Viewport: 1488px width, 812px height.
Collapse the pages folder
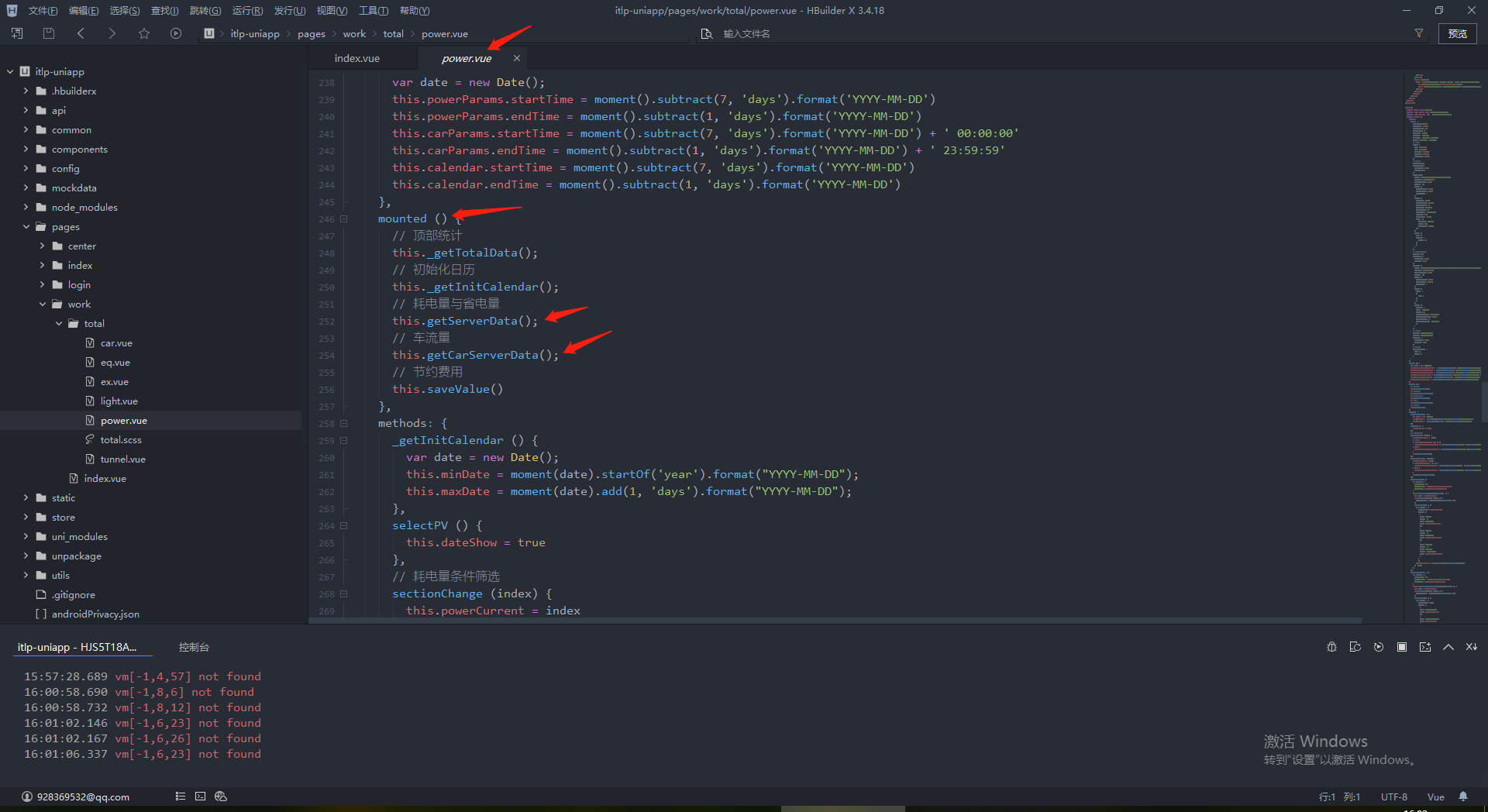(x=26, y=226)
